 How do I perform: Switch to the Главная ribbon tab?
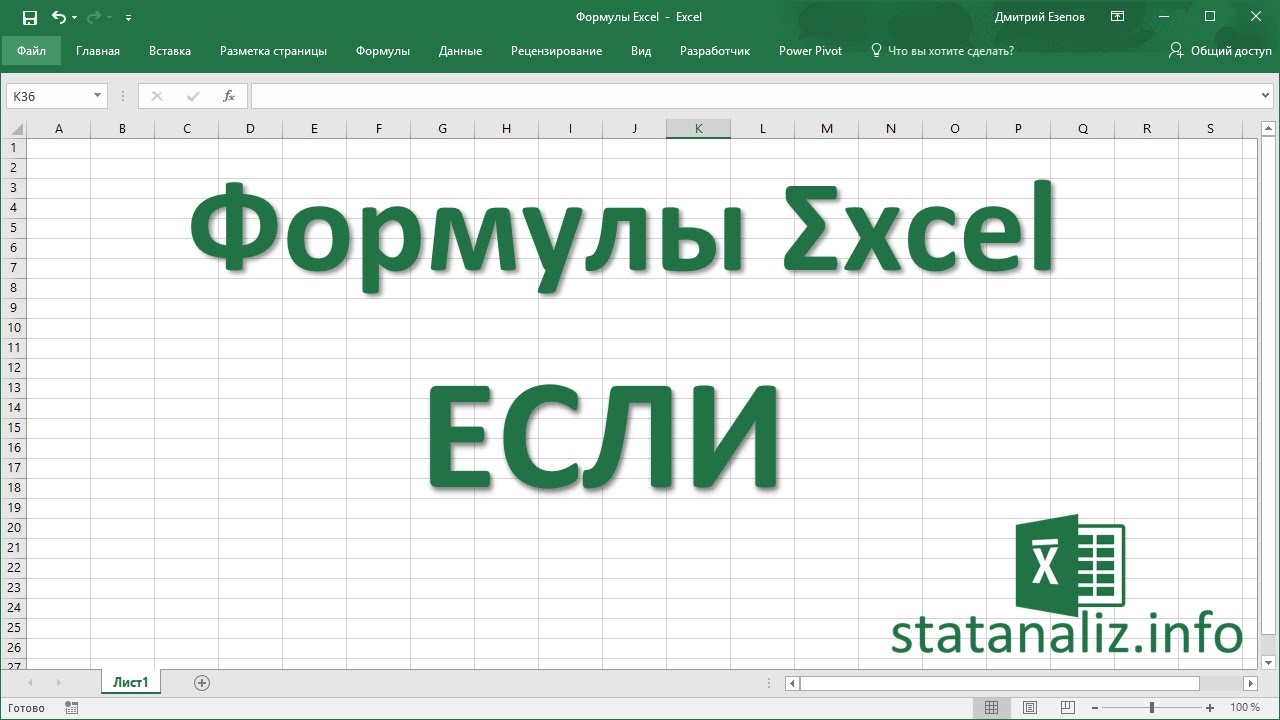point(98,51)
